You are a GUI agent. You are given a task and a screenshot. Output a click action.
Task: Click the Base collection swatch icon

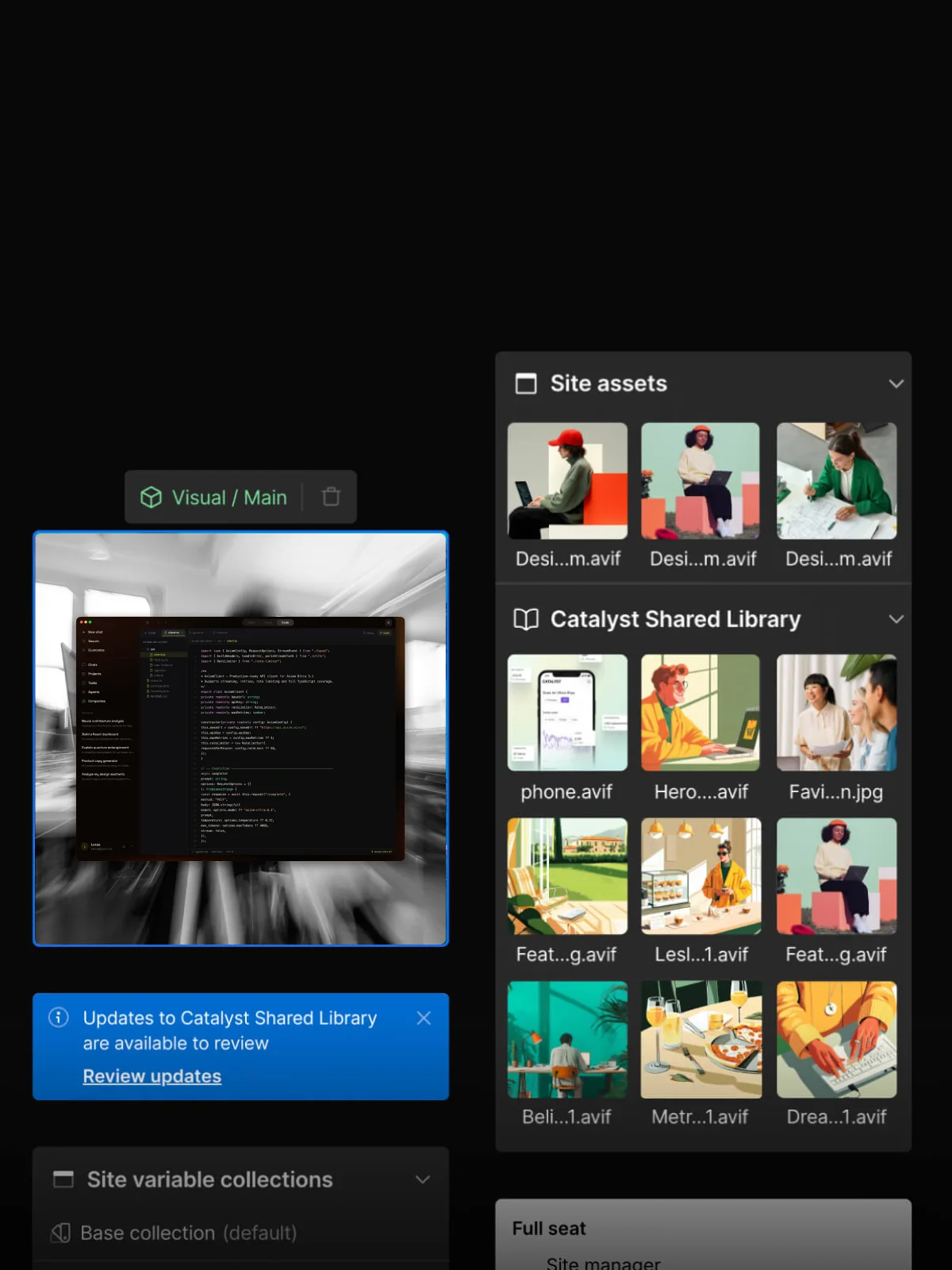pyautogui.click(x=61, y=1233)
